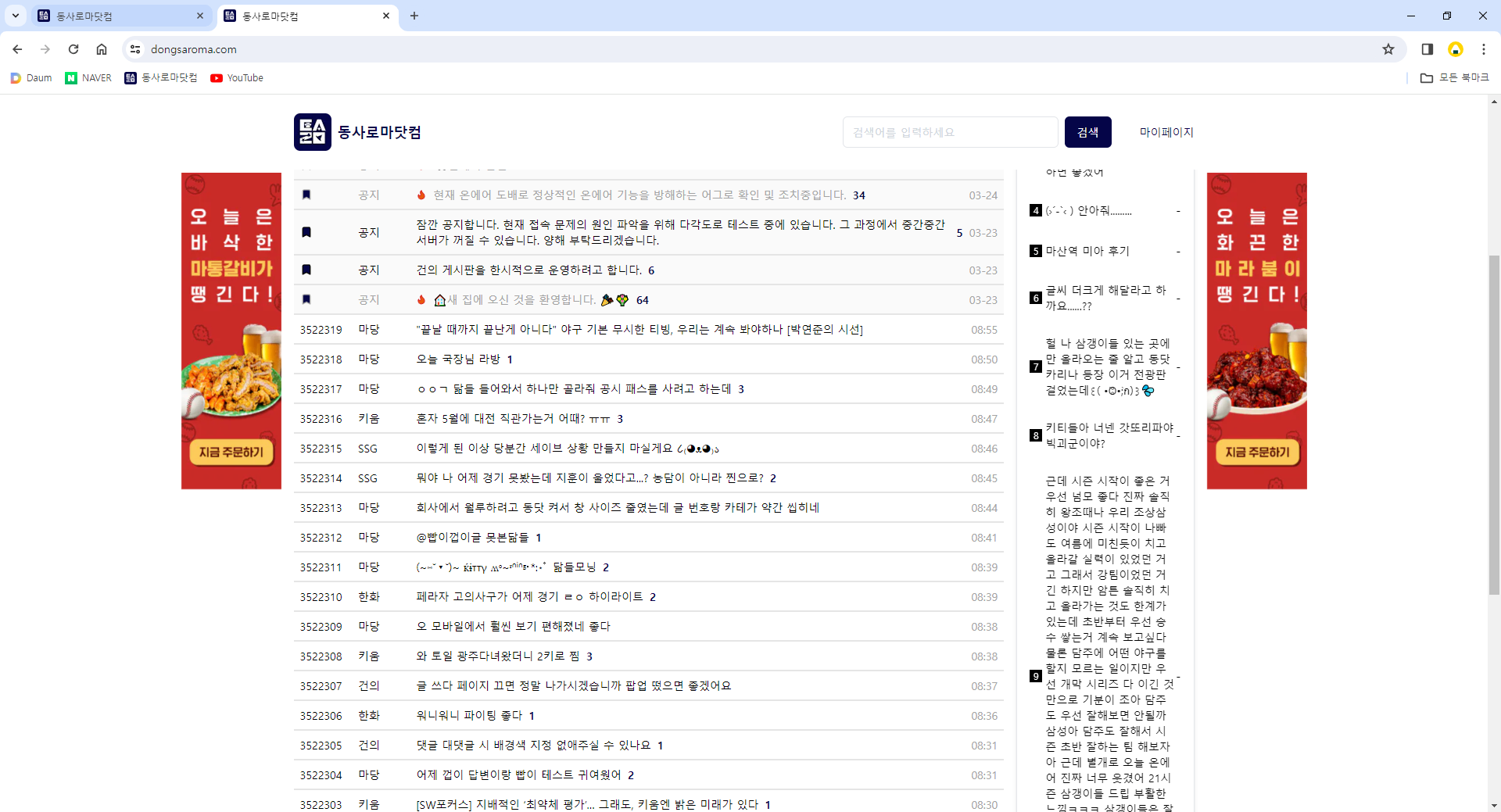Click the search keyword input field
Screen dimensions: 1501x812
click(949, 132)
